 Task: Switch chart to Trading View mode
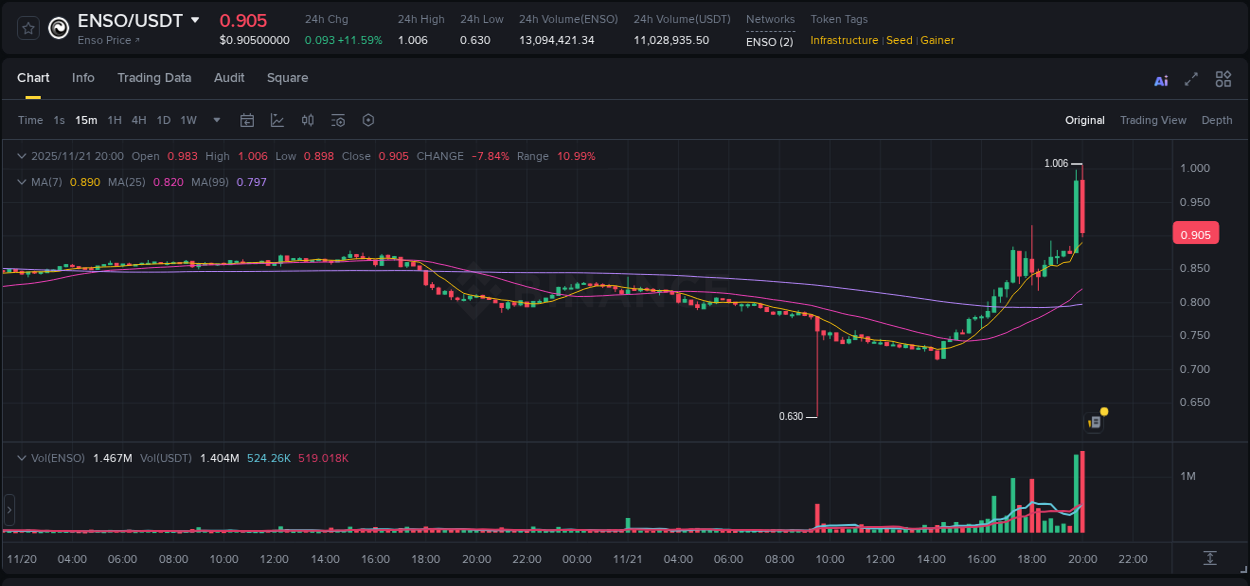[1153, 119]
